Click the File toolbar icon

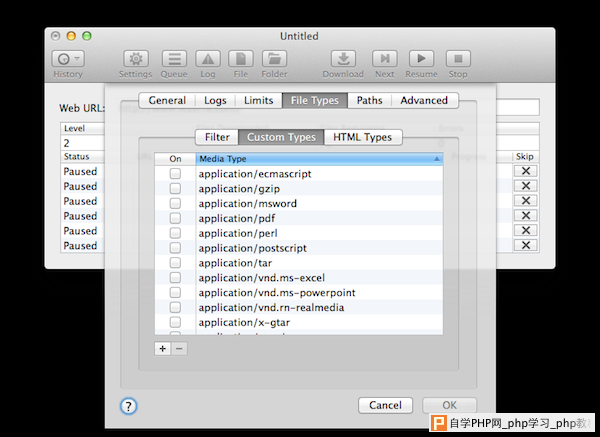(x=241, y=59)
